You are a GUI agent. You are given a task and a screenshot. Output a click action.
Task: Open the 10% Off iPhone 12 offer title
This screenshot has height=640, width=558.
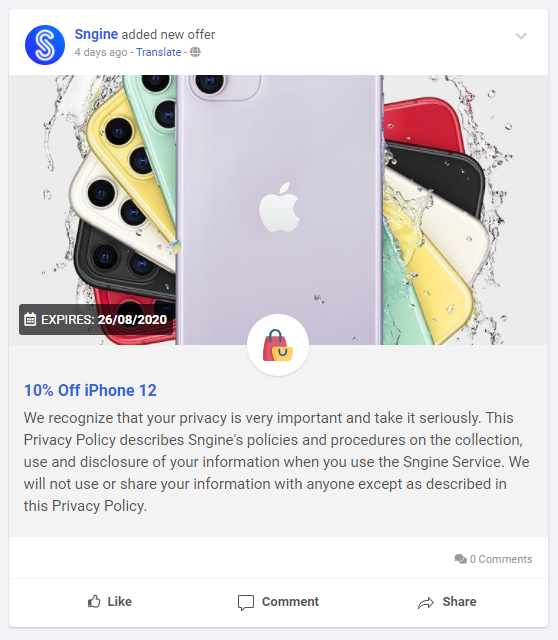pyautogui.click(x=90, y=391)
